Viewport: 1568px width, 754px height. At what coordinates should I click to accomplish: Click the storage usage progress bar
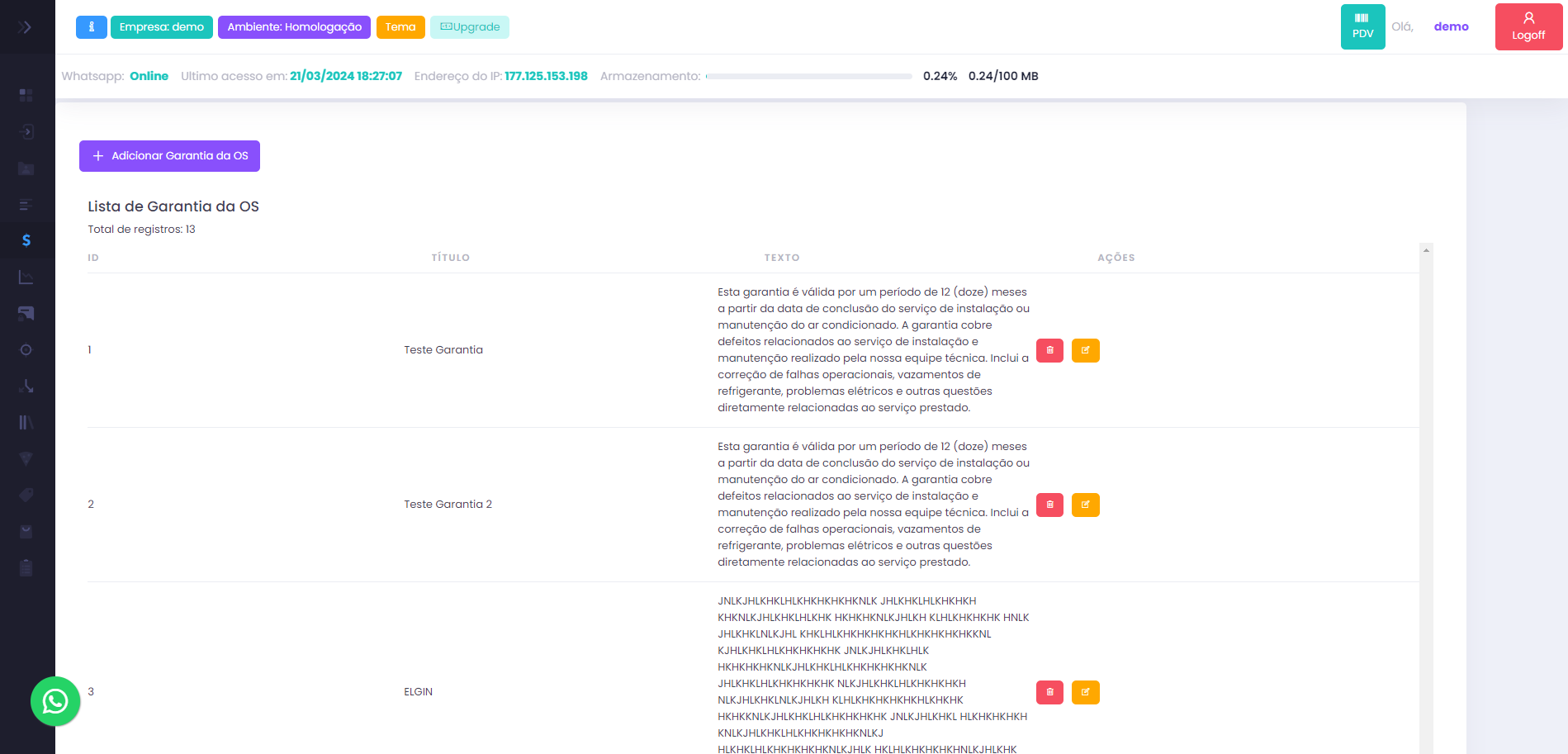(x=808, y=76)
